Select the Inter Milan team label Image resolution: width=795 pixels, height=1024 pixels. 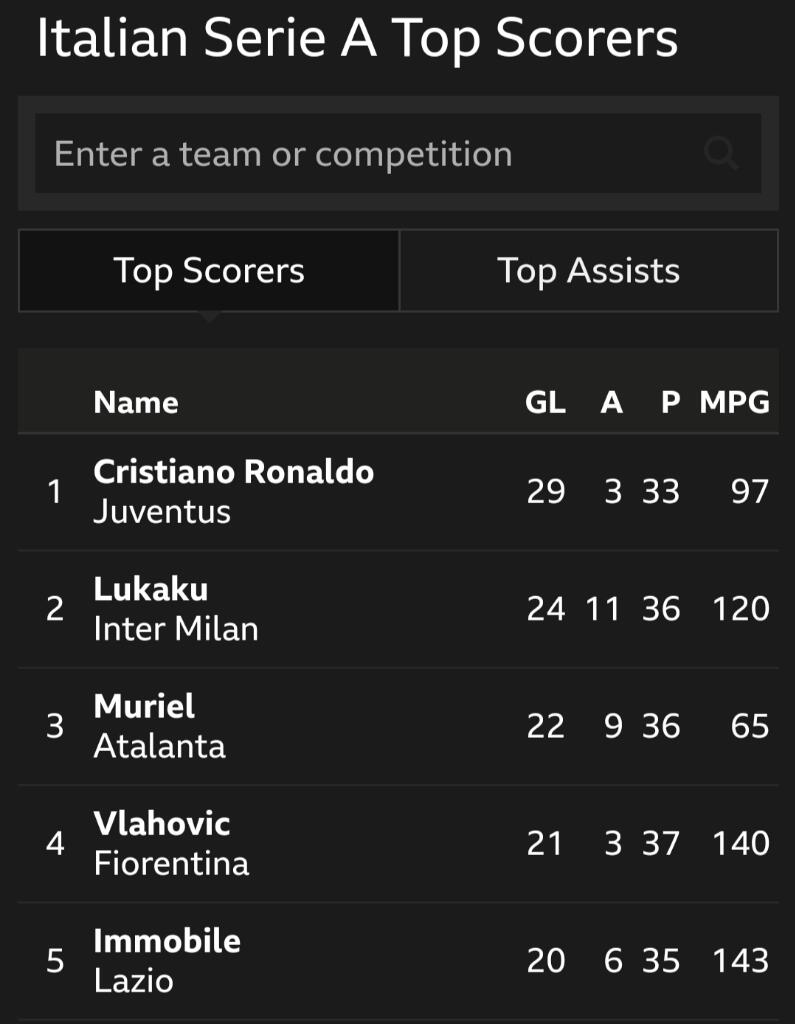(x=176, y=629)
